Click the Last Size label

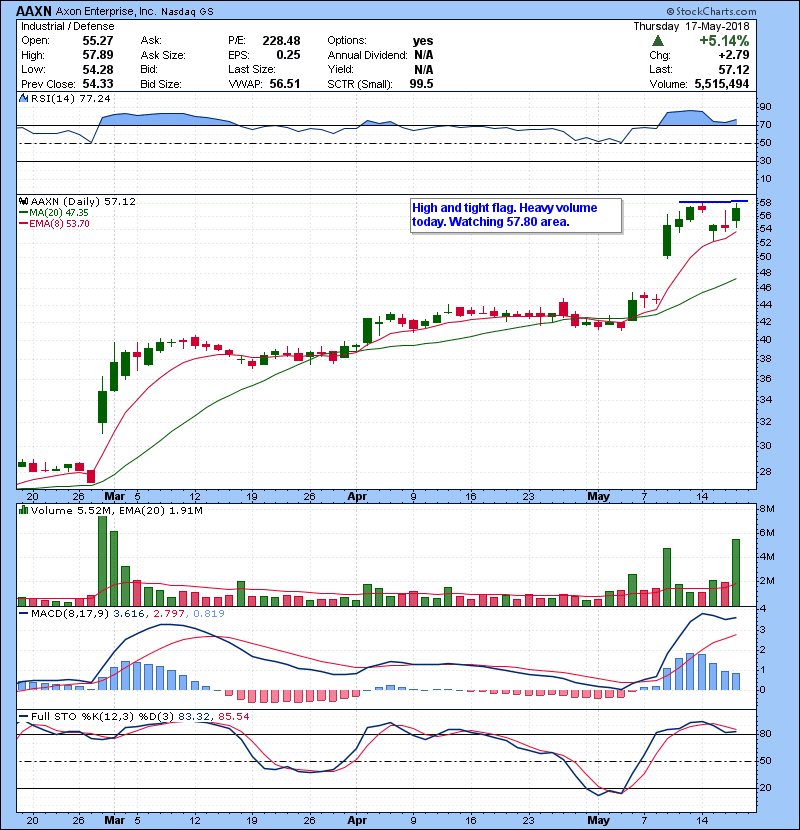coord(251,69)
